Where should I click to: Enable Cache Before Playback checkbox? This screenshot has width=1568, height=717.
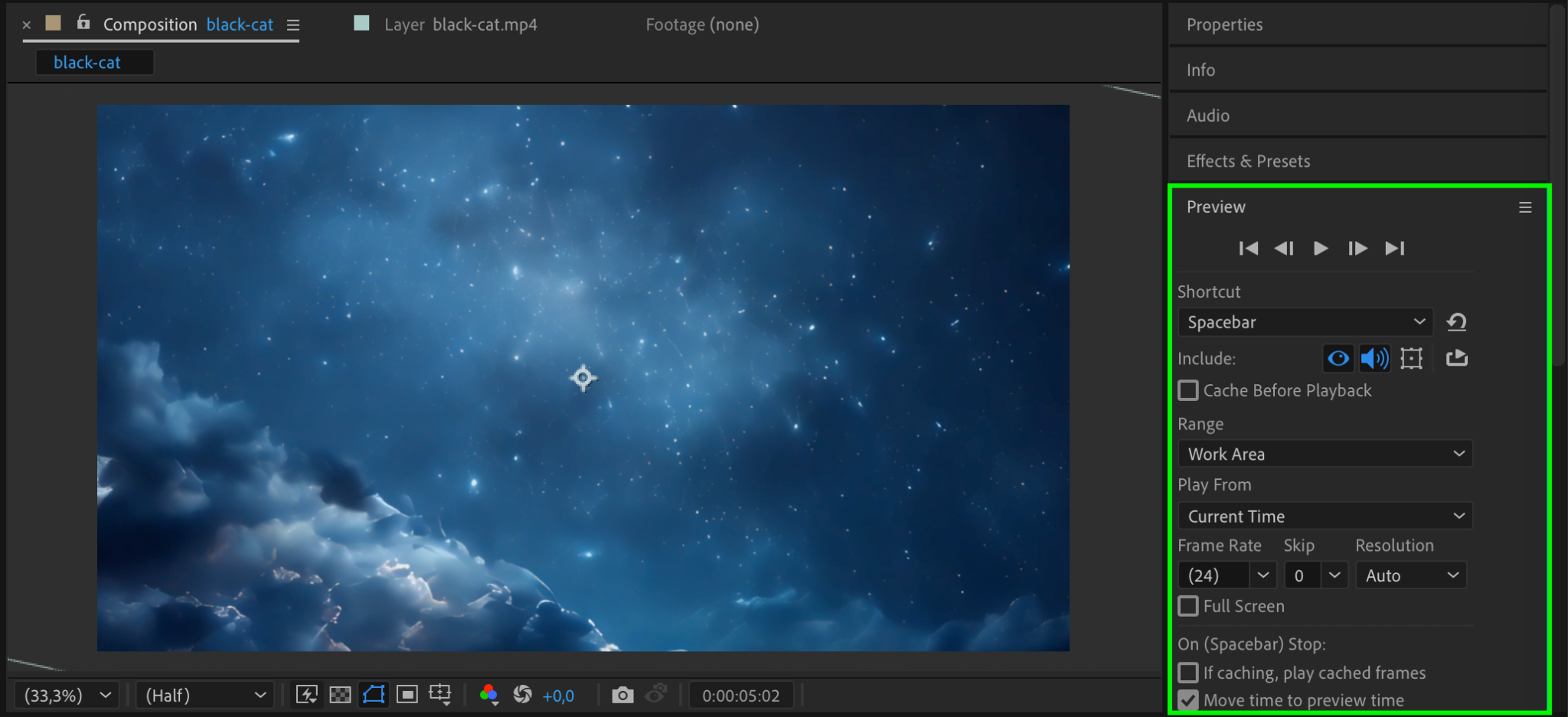(1188, 390)
